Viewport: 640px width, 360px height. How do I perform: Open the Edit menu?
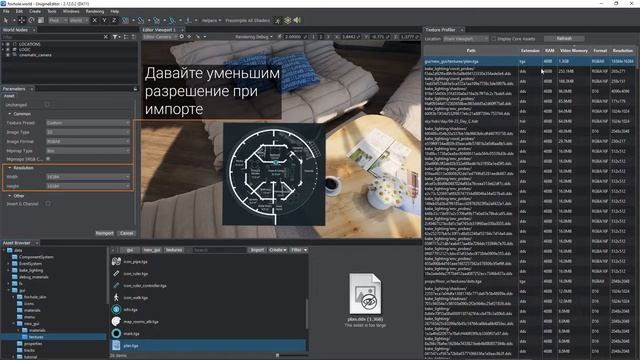tap(19, 11)
